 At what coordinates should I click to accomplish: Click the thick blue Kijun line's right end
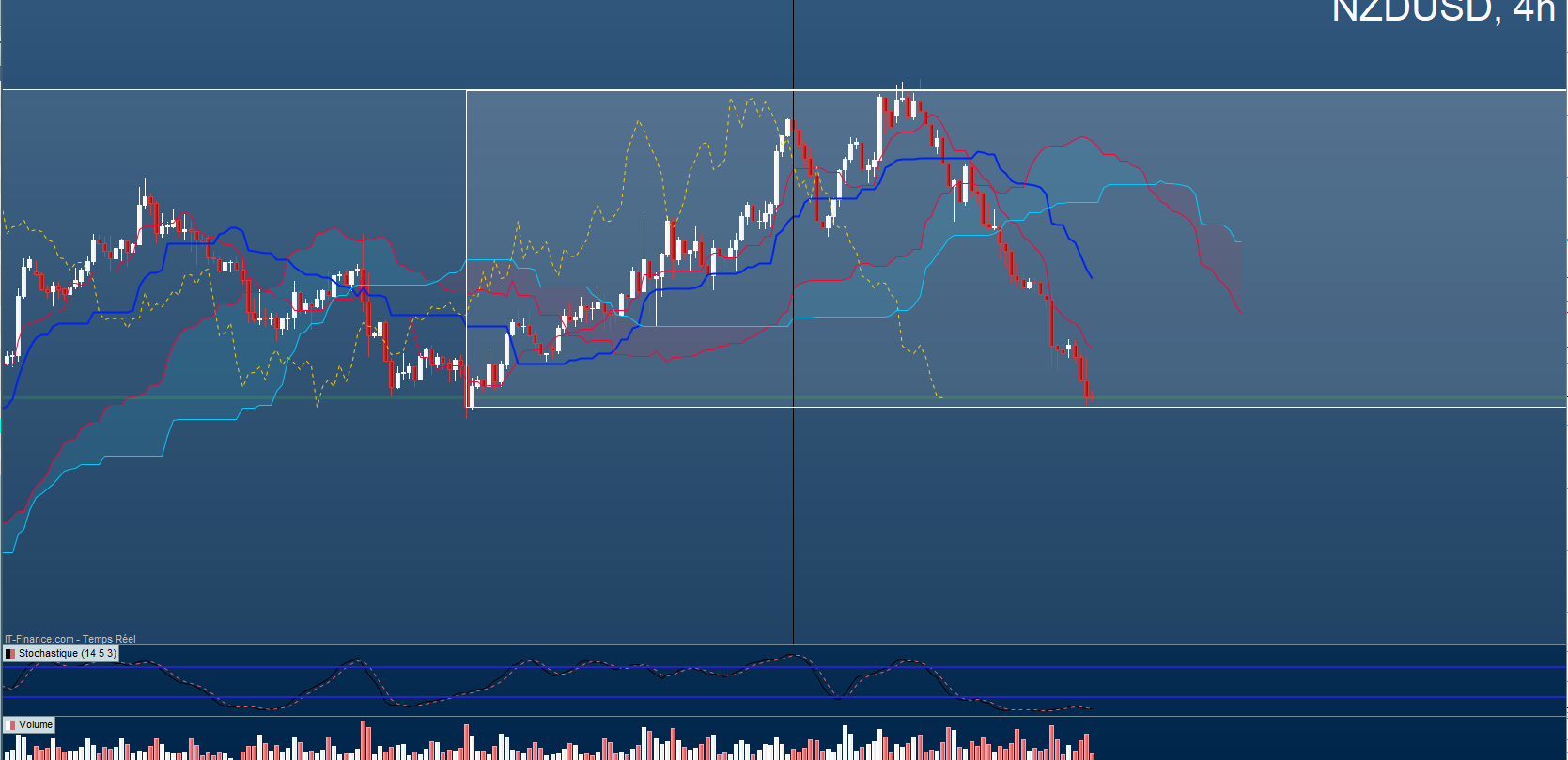point(1090,275)
